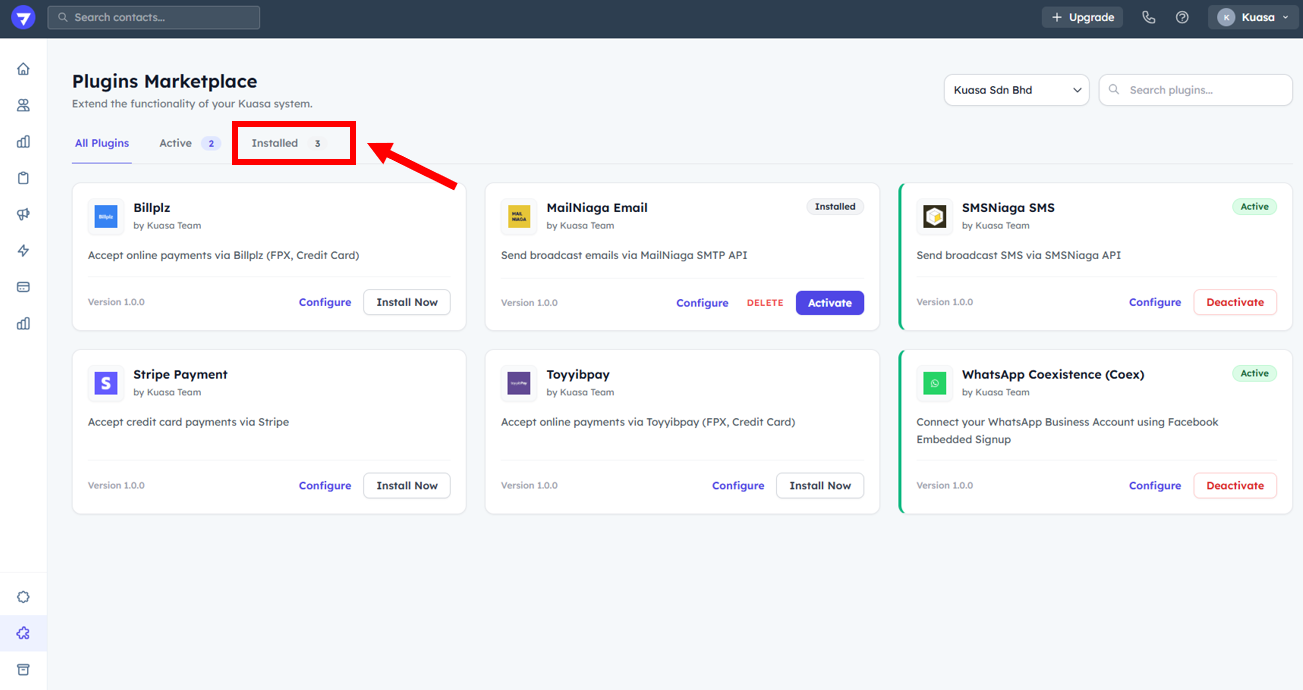The height and width of the screenshot is (690, 1303).
Task: Open the help question mark icon
Action: pos(1182,17)
